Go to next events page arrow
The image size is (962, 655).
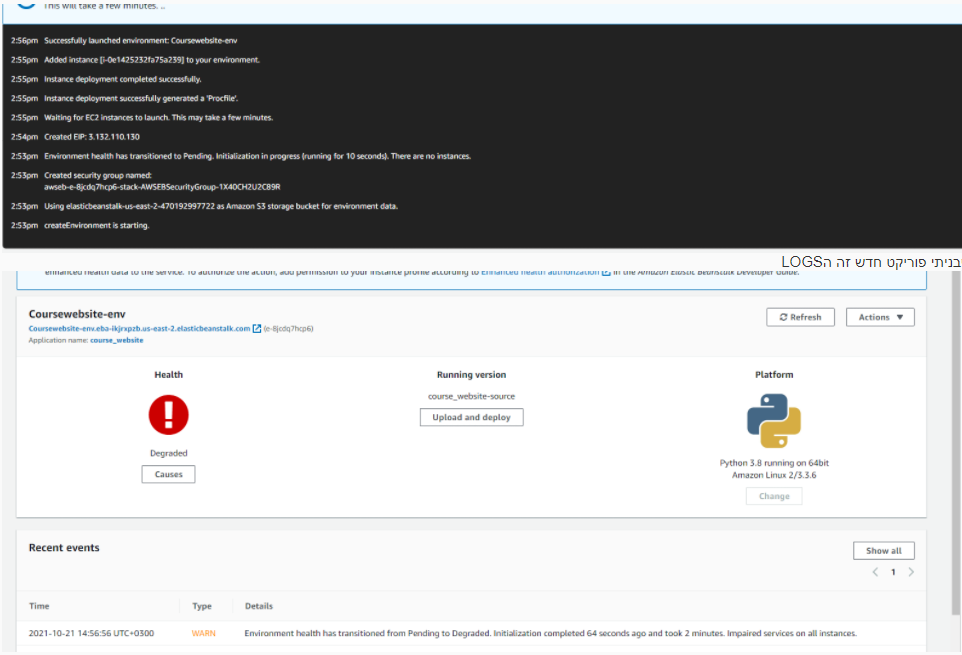tap(911, 572)
